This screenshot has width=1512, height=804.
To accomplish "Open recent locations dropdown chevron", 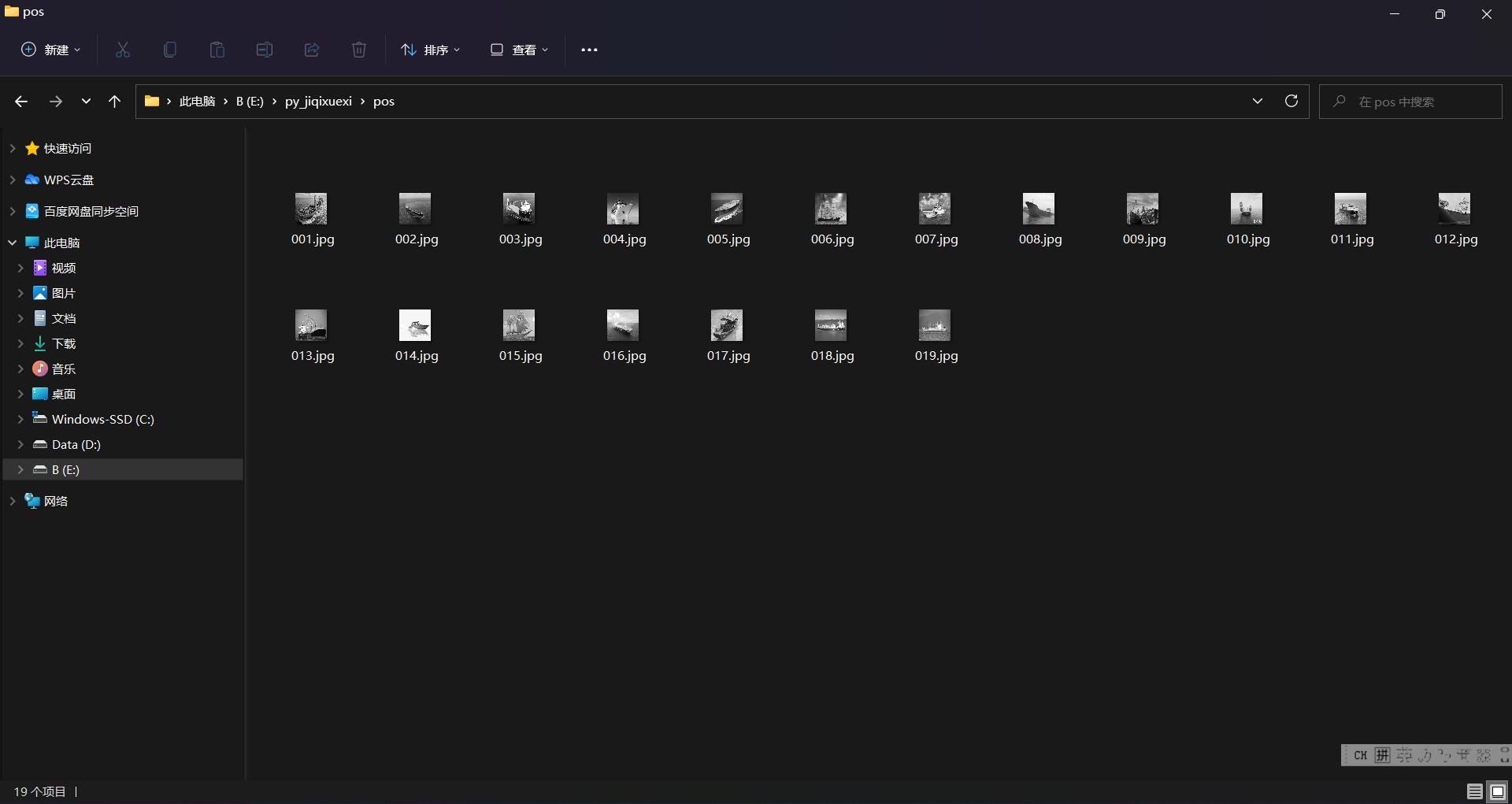I will [x=86, y=102].
